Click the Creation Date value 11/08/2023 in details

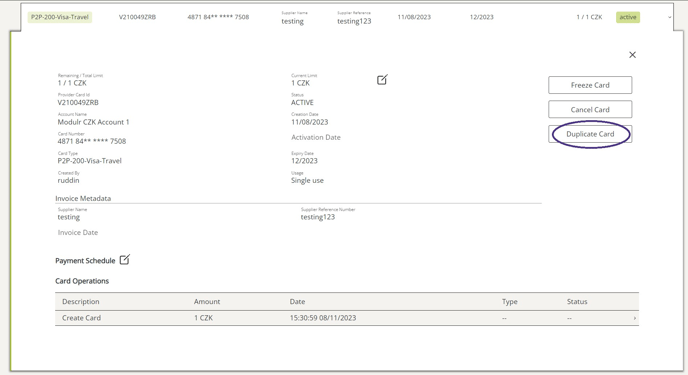pos(309,122)
